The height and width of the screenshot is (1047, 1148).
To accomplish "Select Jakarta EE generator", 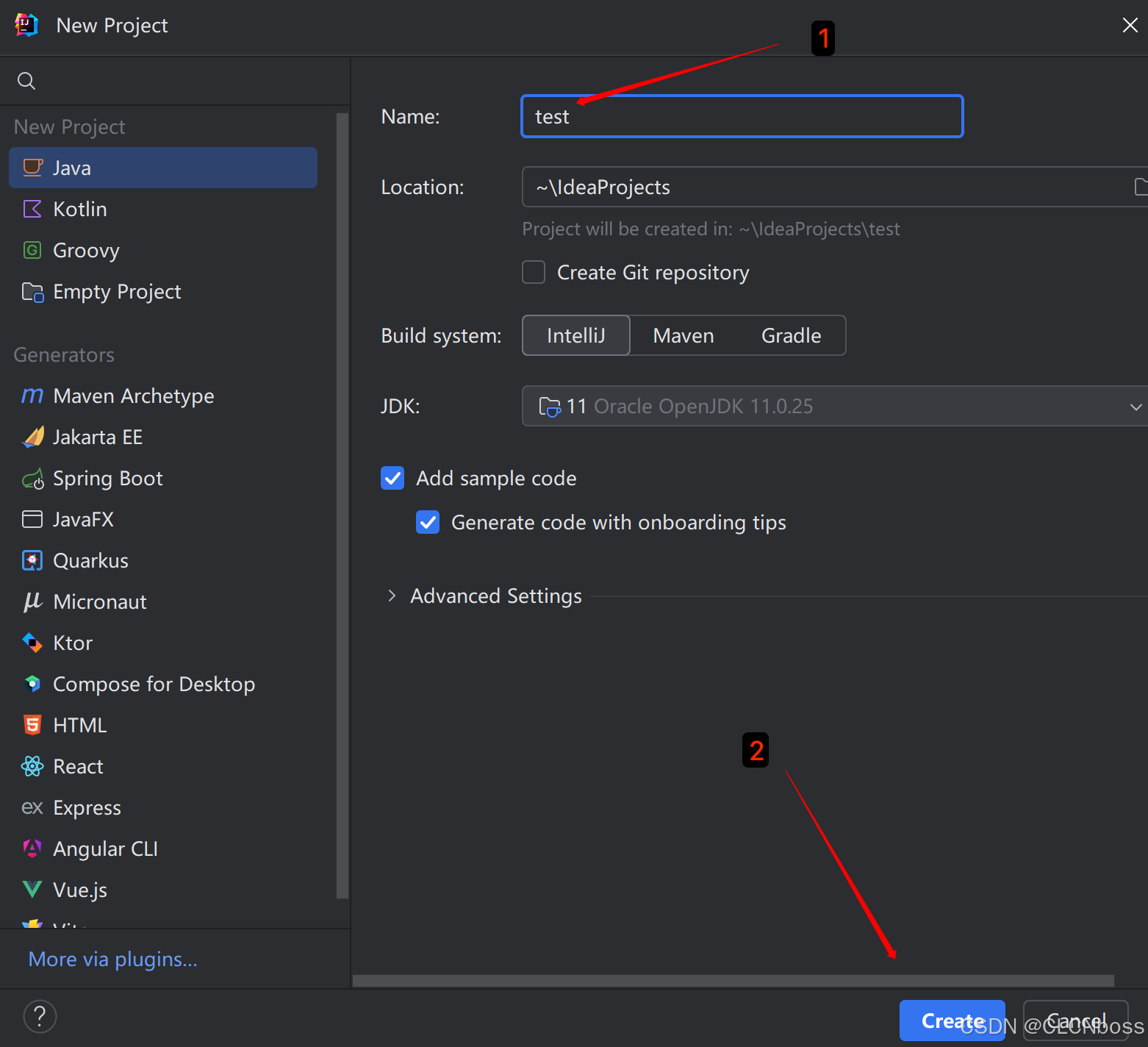I will click(163, 437).
